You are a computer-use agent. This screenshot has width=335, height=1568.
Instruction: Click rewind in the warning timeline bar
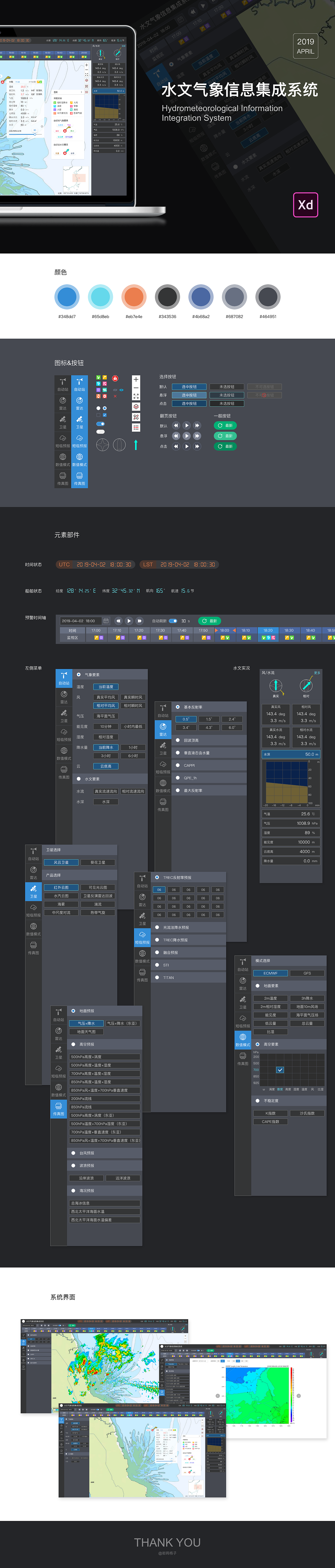coord(118,621)
